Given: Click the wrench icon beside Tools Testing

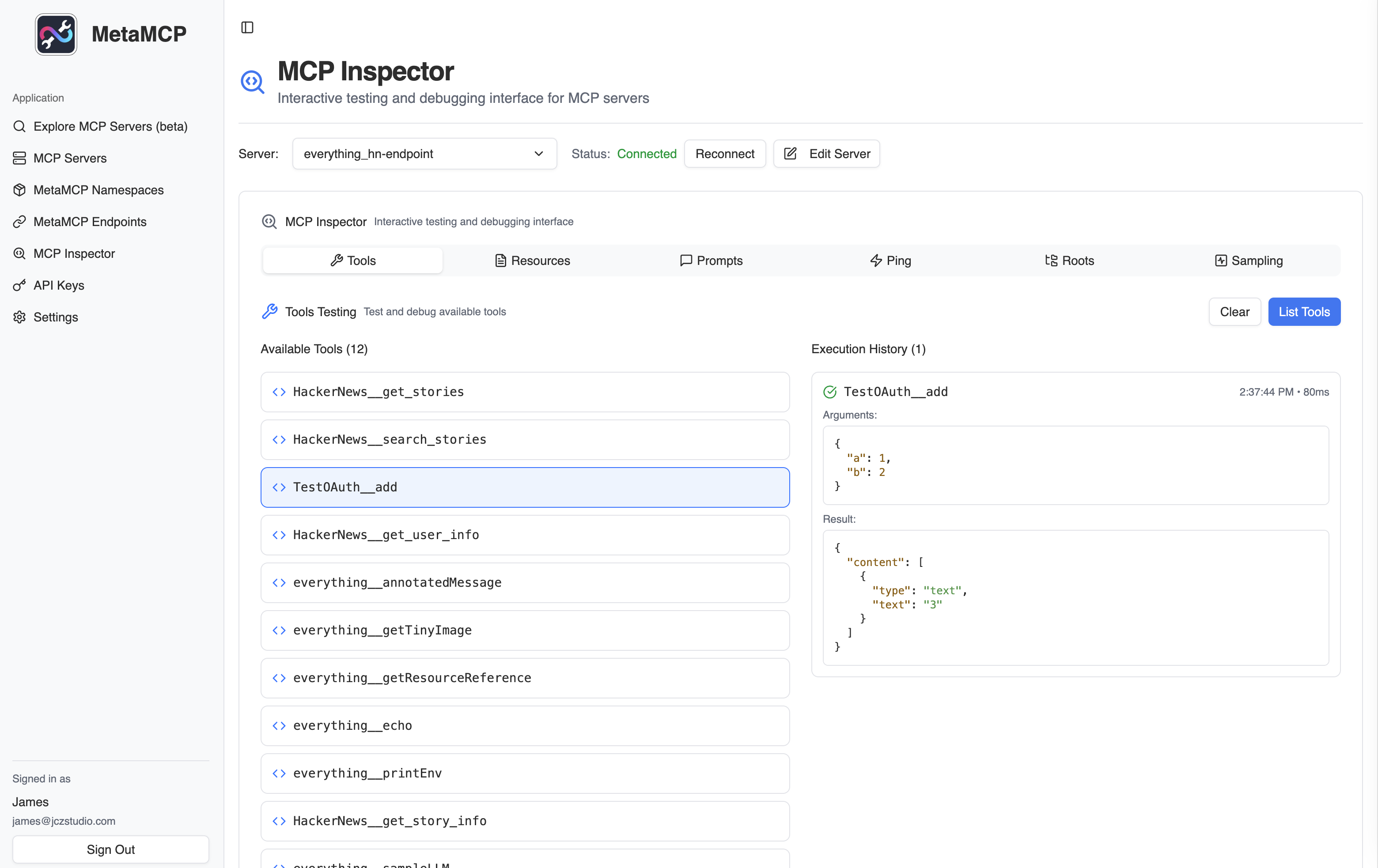Looking at the screenshot, I should pyautogui.click(x=271, y=311).
